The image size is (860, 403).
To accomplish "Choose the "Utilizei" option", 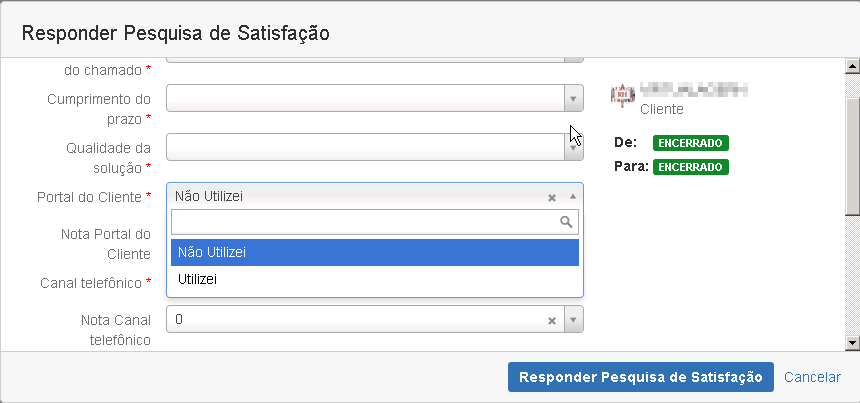I will (x=375, y=280).
